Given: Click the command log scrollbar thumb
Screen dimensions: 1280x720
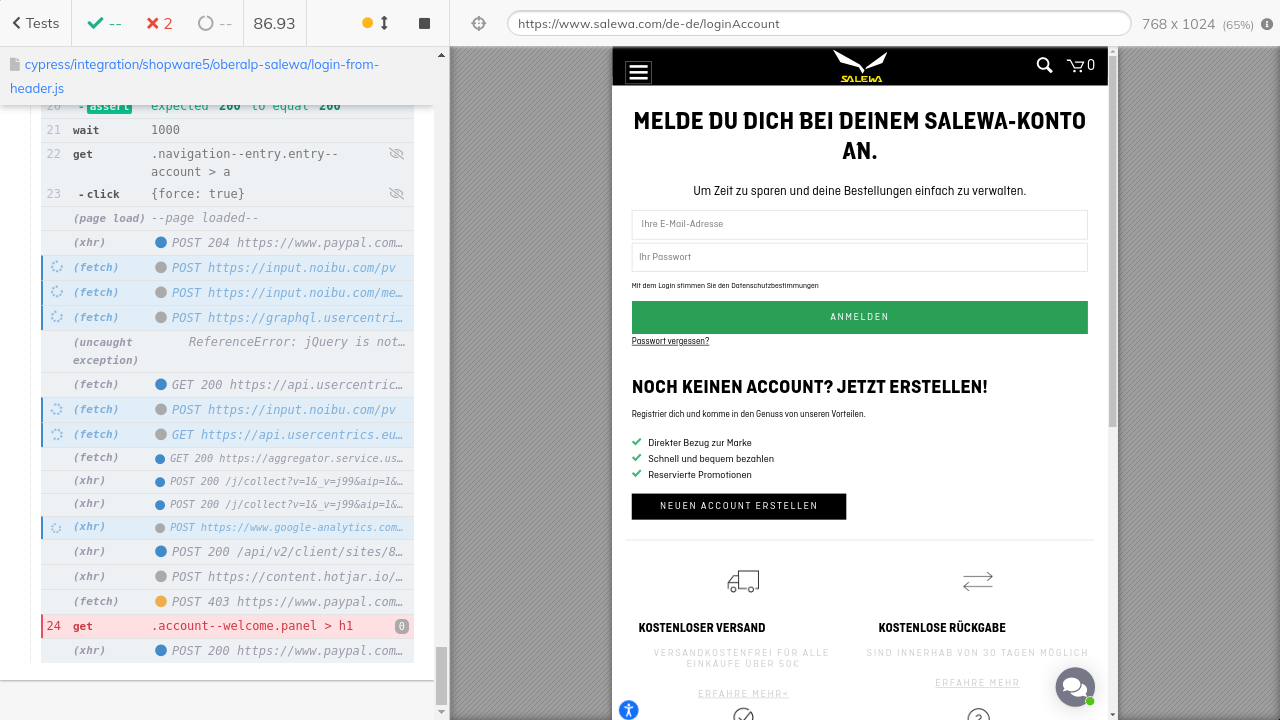Looking at the screenshot, I should [441, 675].
